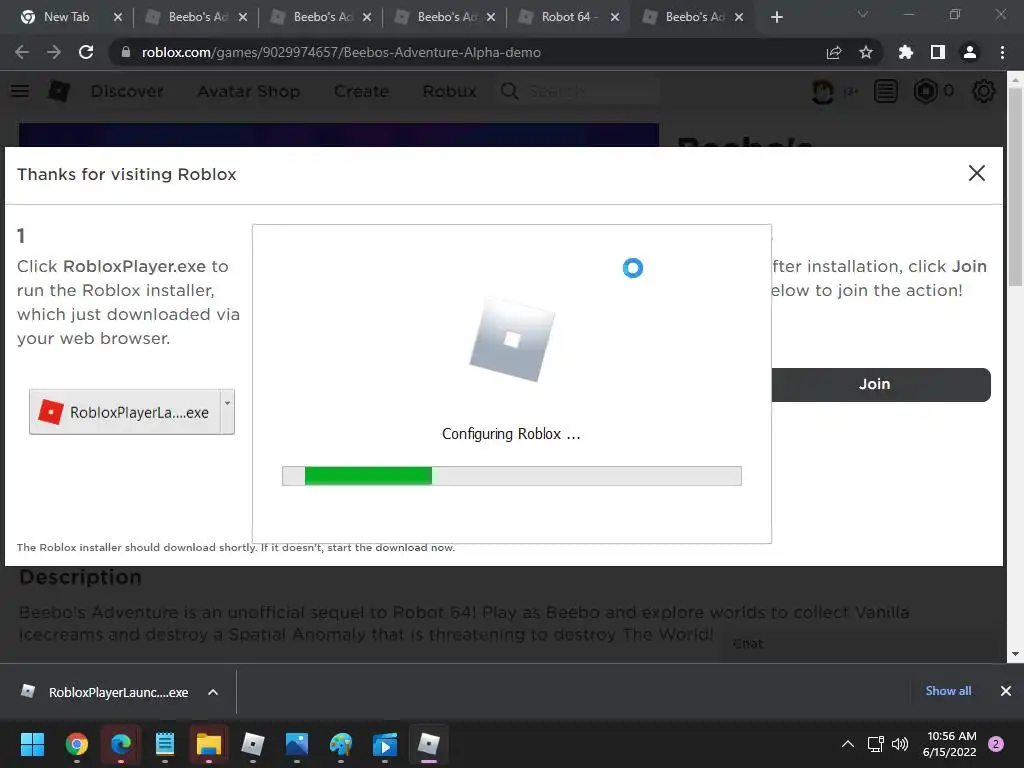The image size is (1024, 768).
Task: Expand the arrow beside RobloxPlayerLa....exe in dialog
Action: (x=227, y=412)
